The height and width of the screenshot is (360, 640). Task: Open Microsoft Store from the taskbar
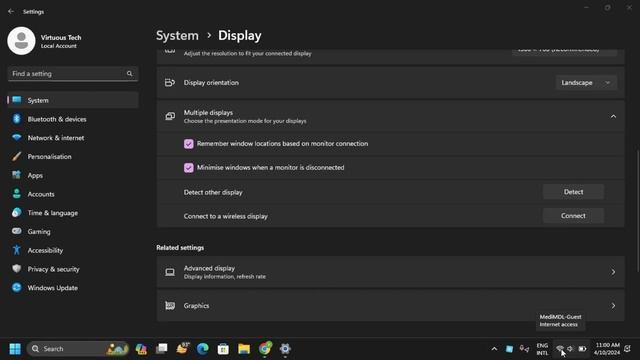[223, 349]
